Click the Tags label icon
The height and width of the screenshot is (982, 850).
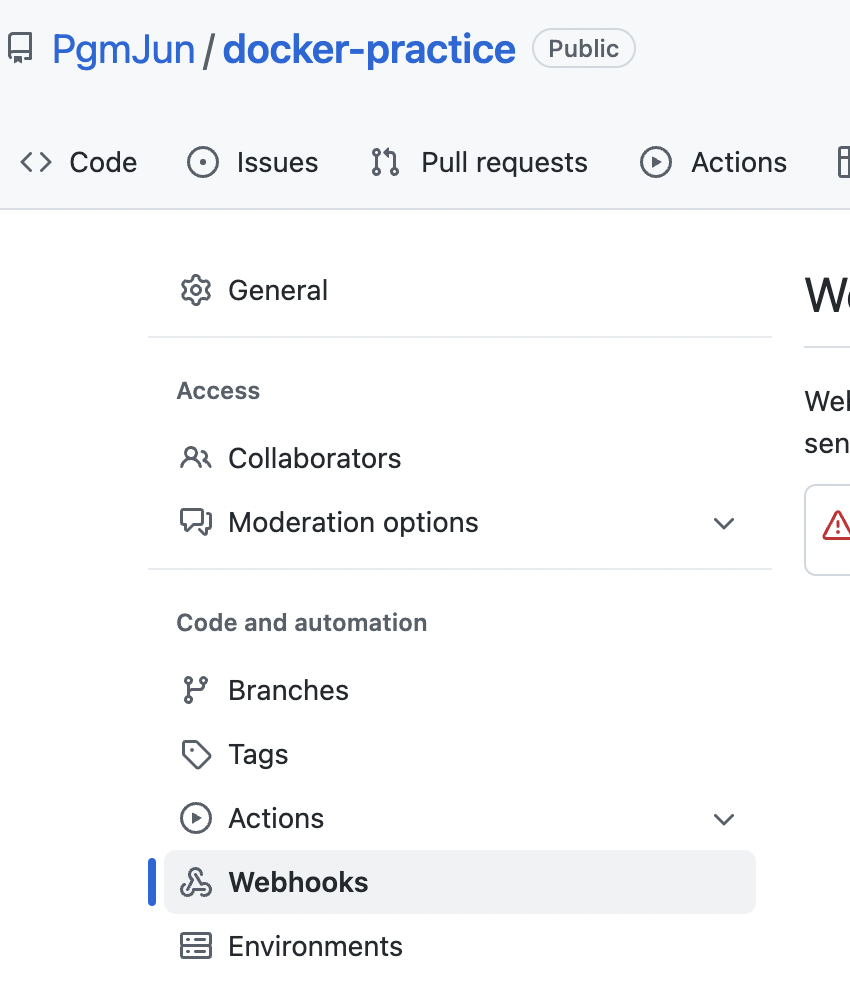(x=196, y=754)
